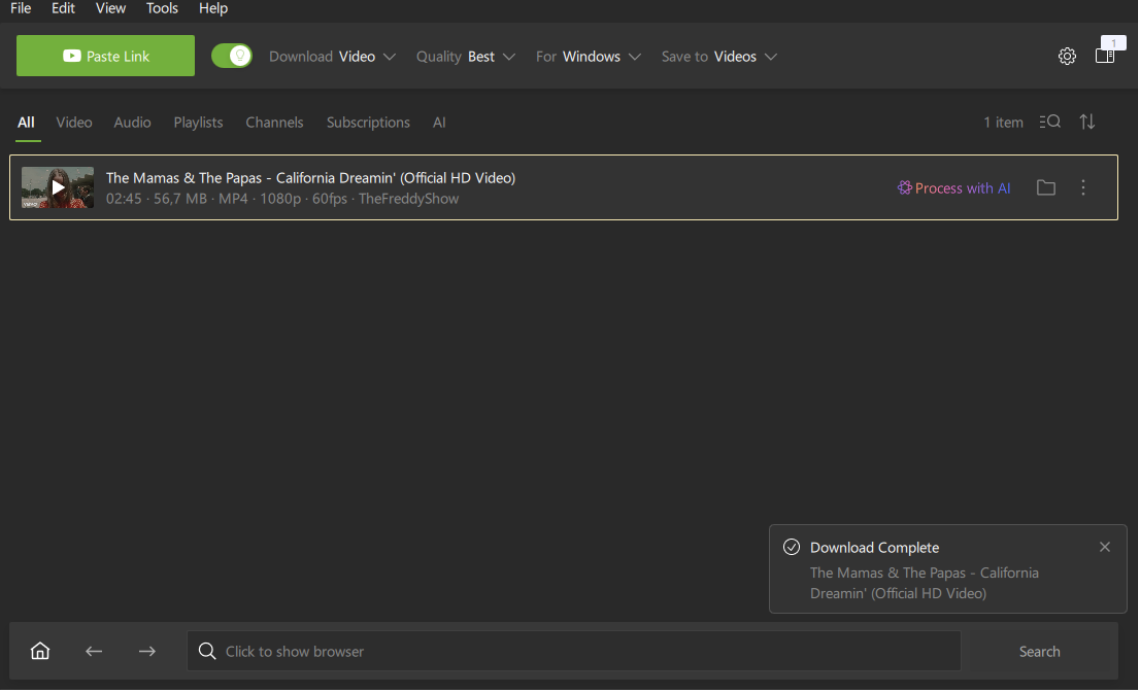Click the sort order arrows icon

tap(1086, 122)
